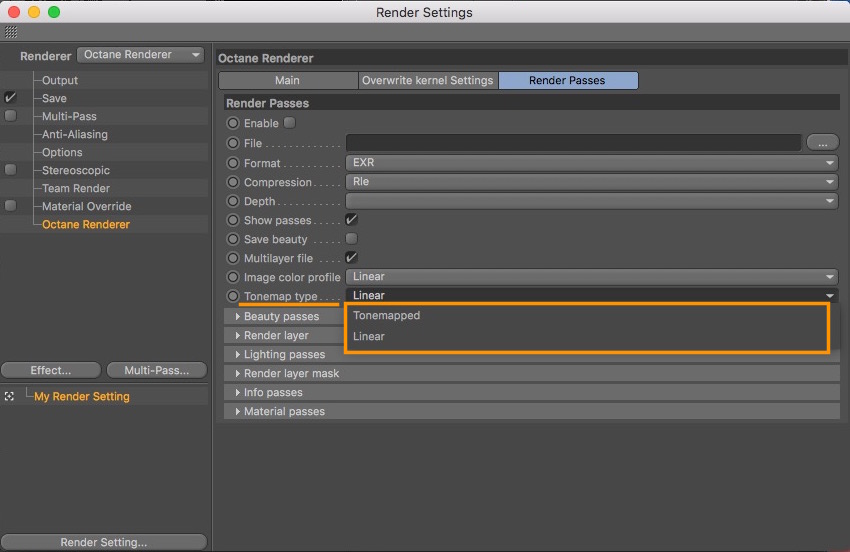Click the Render Setting... button
The image size is (850, 552).
click(x=104, y=542)
